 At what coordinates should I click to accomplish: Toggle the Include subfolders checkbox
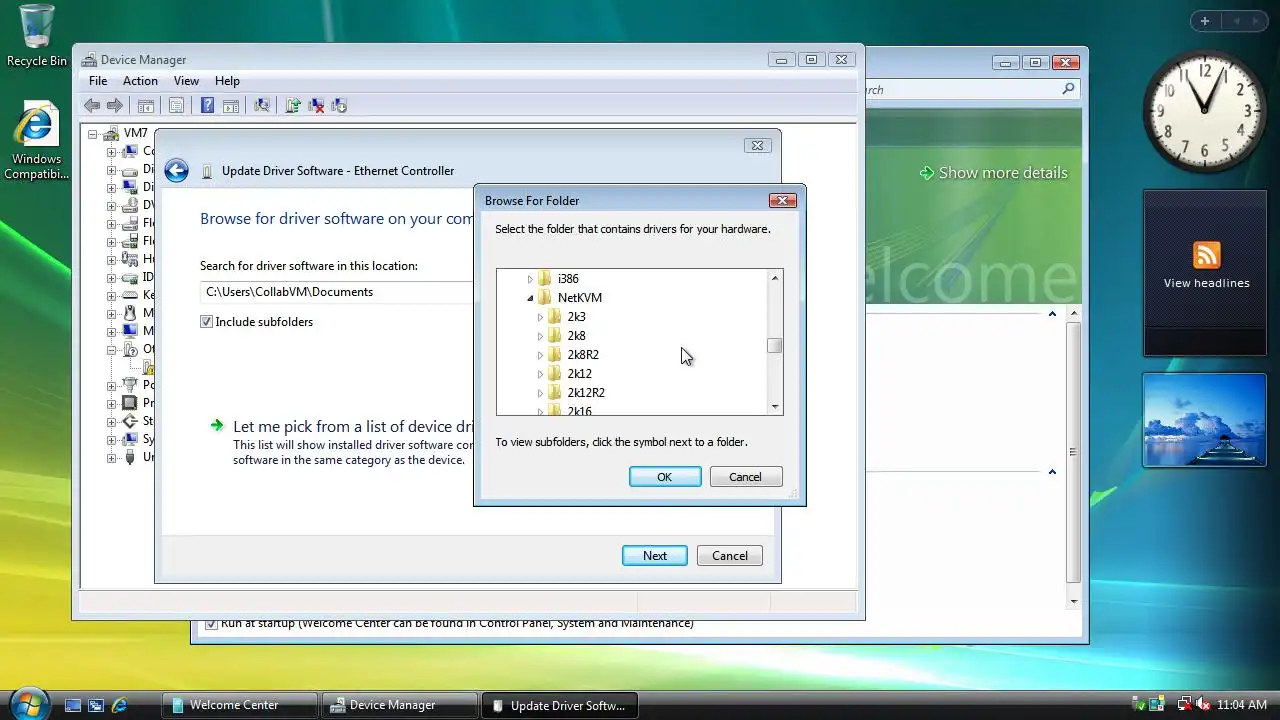pos(207,322)
